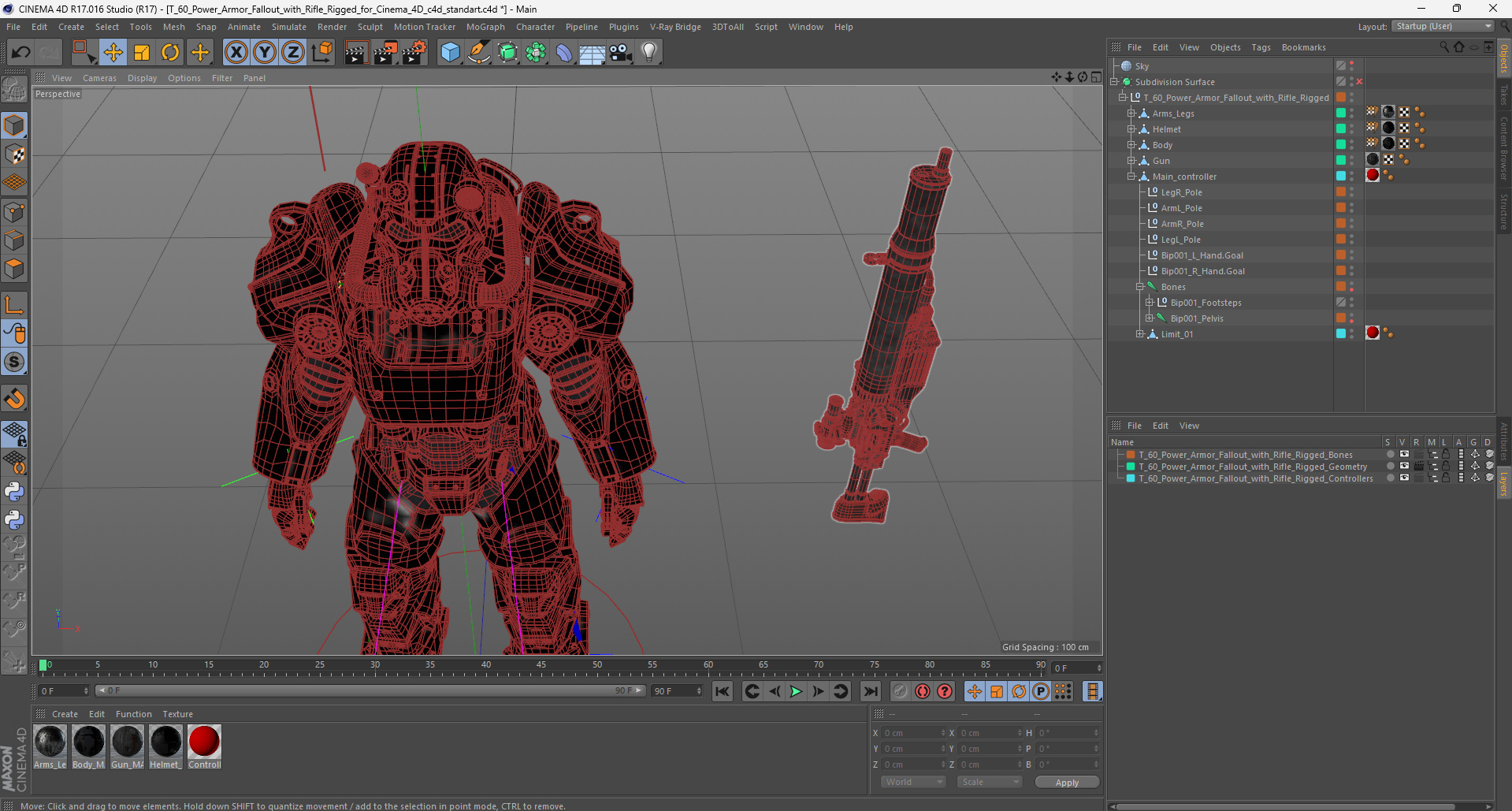
Task: Add a Floor environment object
Action: coord(592,53)
